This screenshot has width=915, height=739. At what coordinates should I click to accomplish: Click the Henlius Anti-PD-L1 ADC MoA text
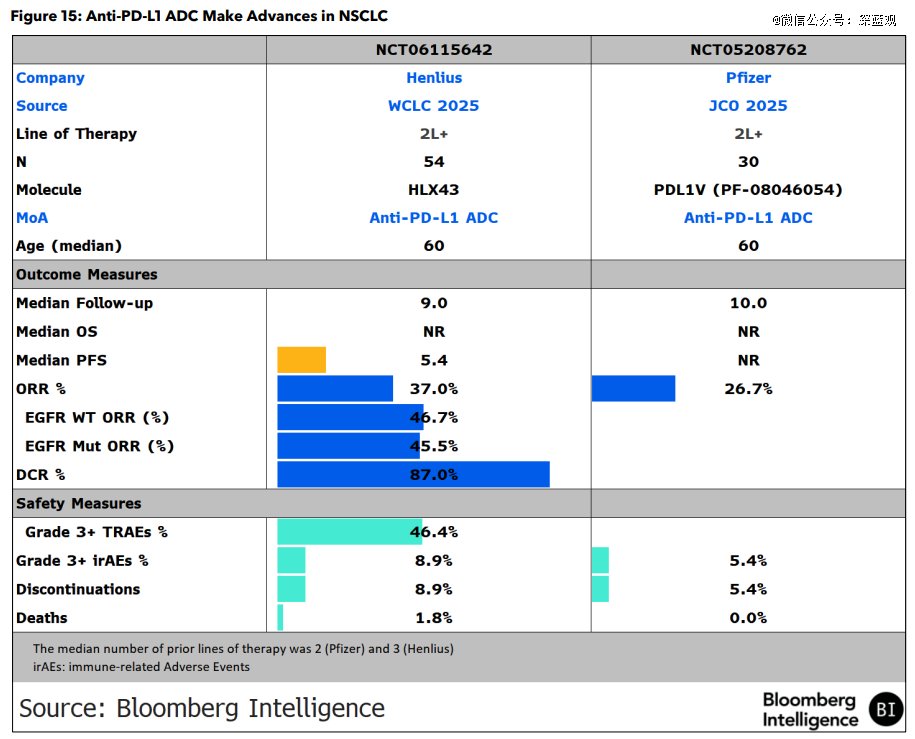point(434,218)
